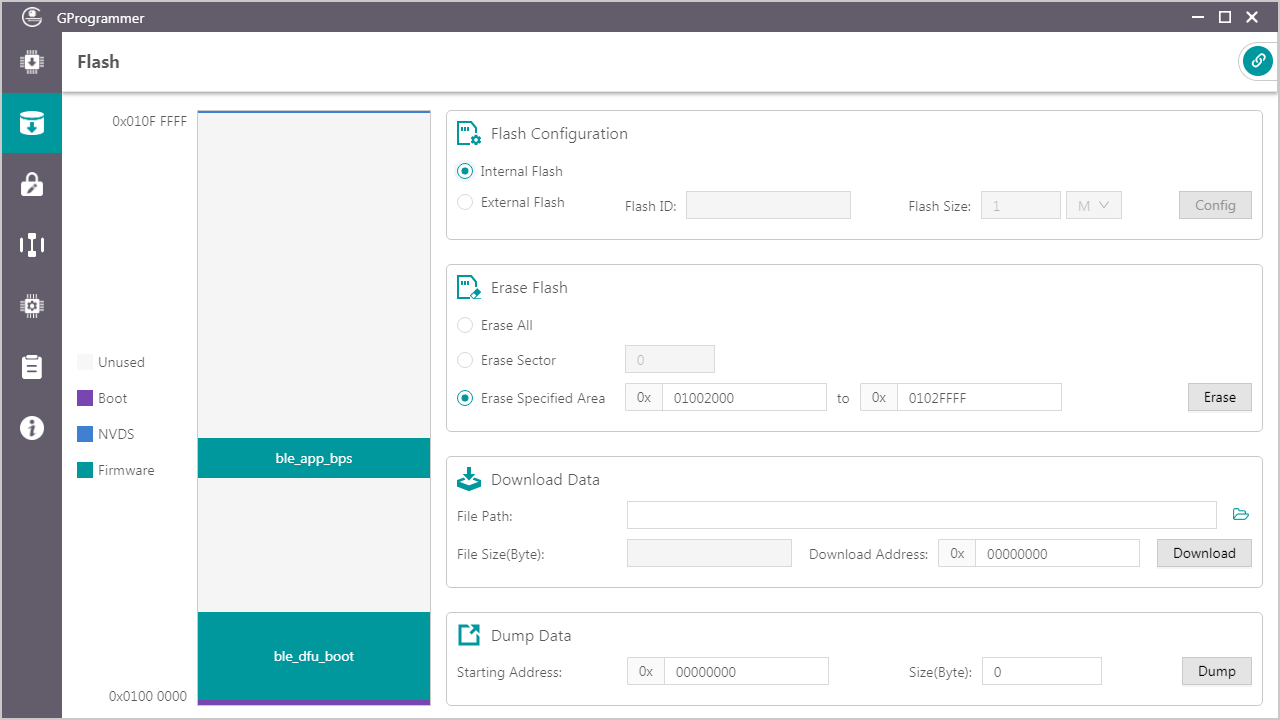Browse for file with folder icon
Viewport: 1280px width, 720px height.
pos(1241,515)
